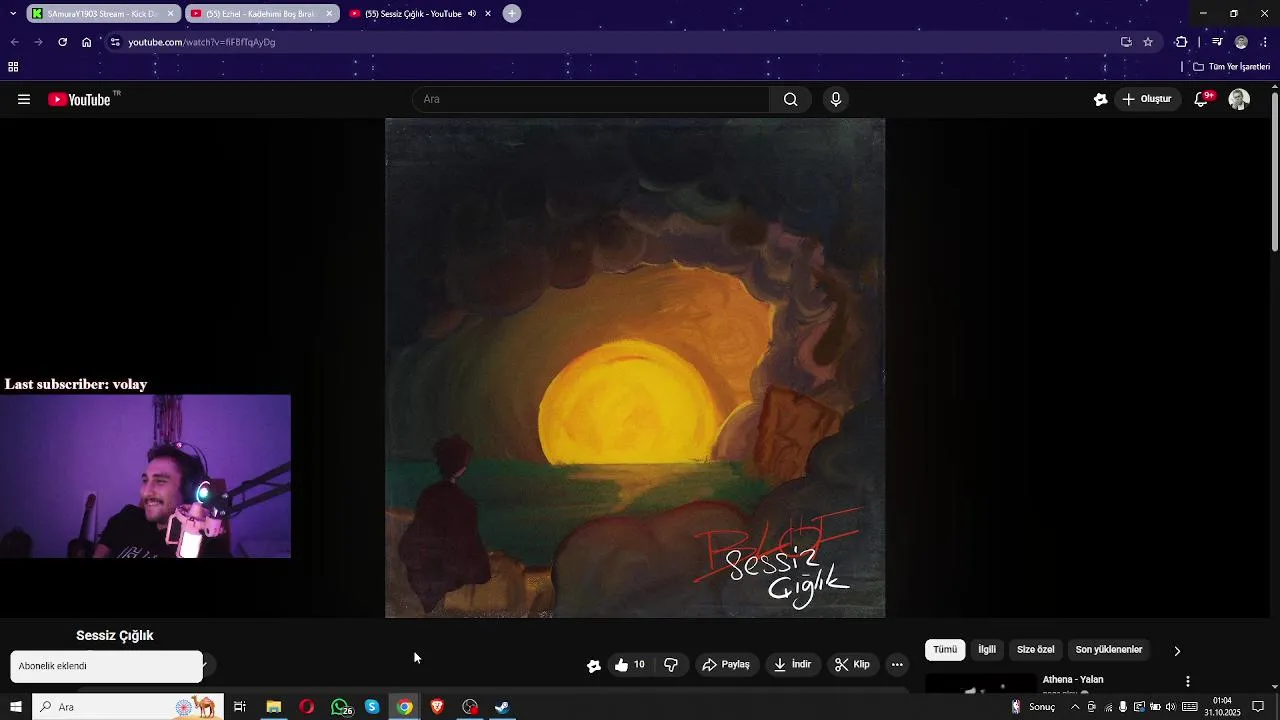Select the Tümü filter chip

coord(945,650)
